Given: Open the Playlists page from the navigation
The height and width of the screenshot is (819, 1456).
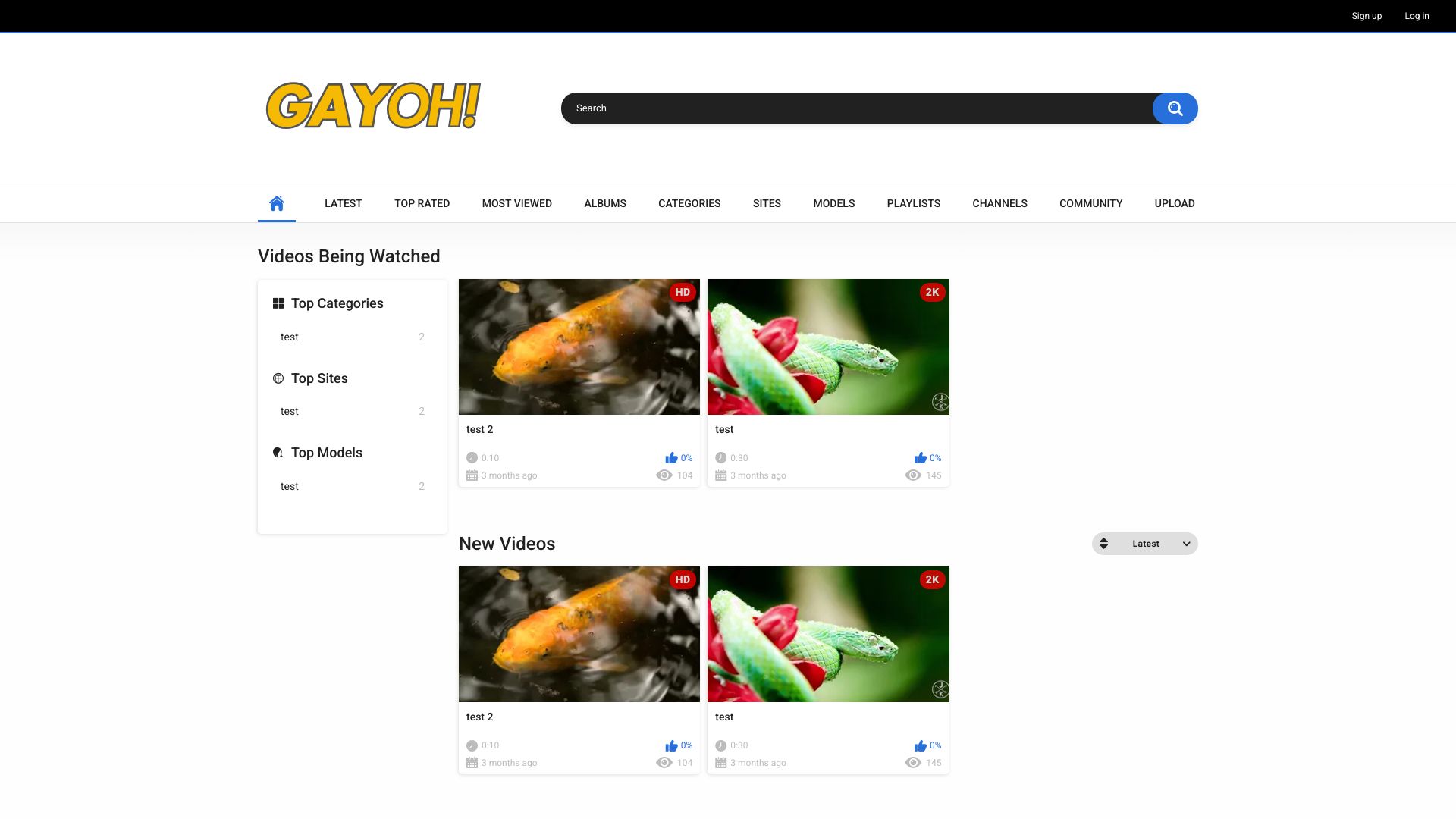Looking at the screenshot, I should pyautogui.click(x=913, y=203).
